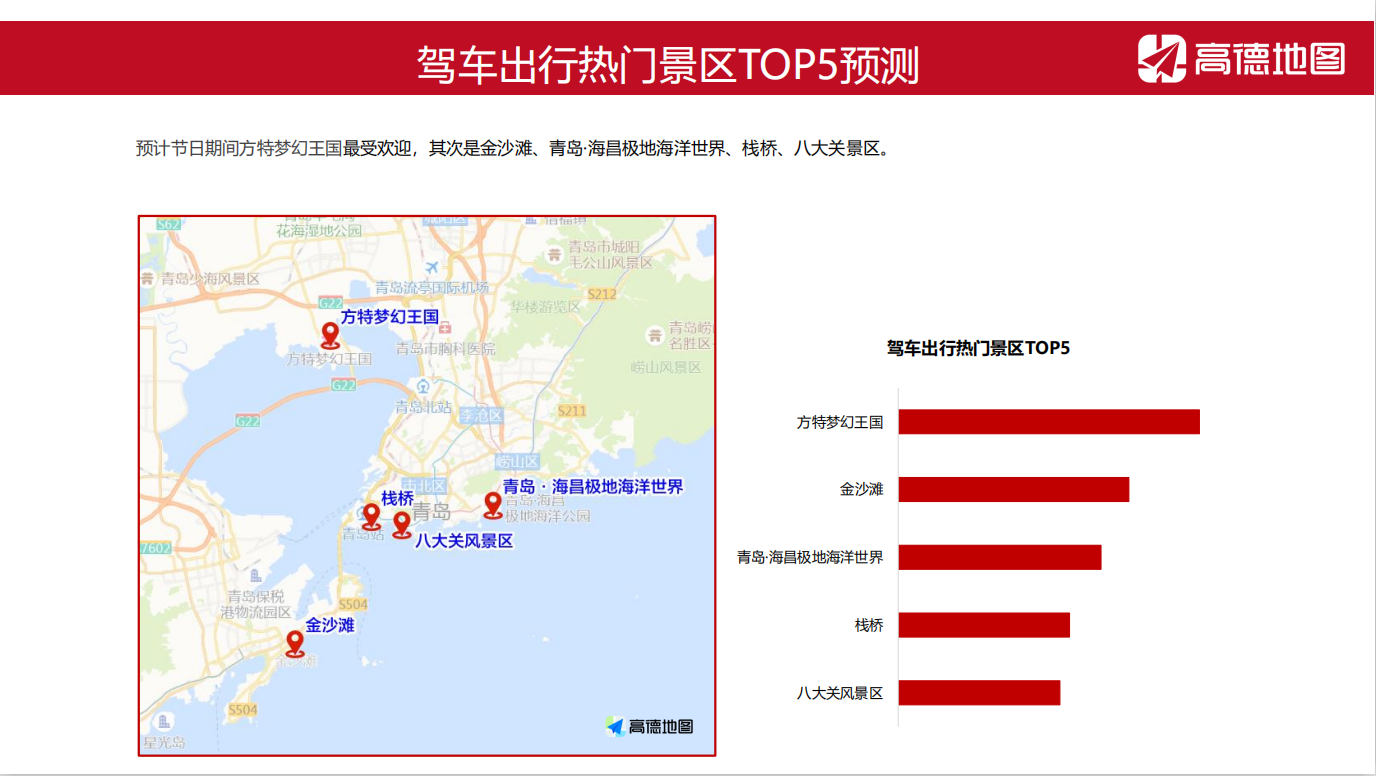This screenshot has width=1376, height=776.
Task: Click the red bar for 金沙滩
Action: tap(1014, 489)
